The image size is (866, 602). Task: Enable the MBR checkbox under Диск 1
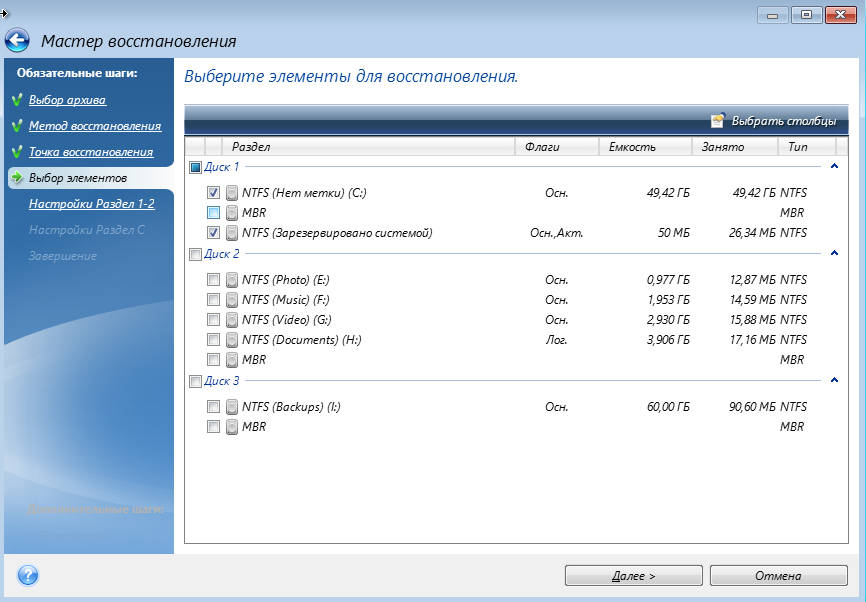point(213,213)
